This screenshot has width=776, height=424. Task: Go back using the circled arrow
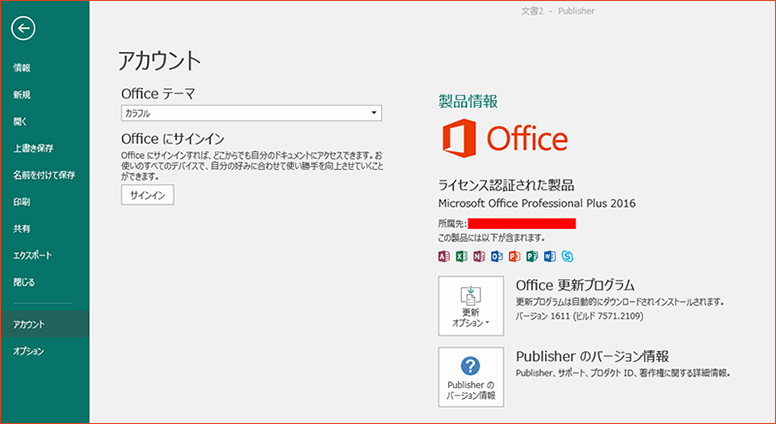pos(23,28)
